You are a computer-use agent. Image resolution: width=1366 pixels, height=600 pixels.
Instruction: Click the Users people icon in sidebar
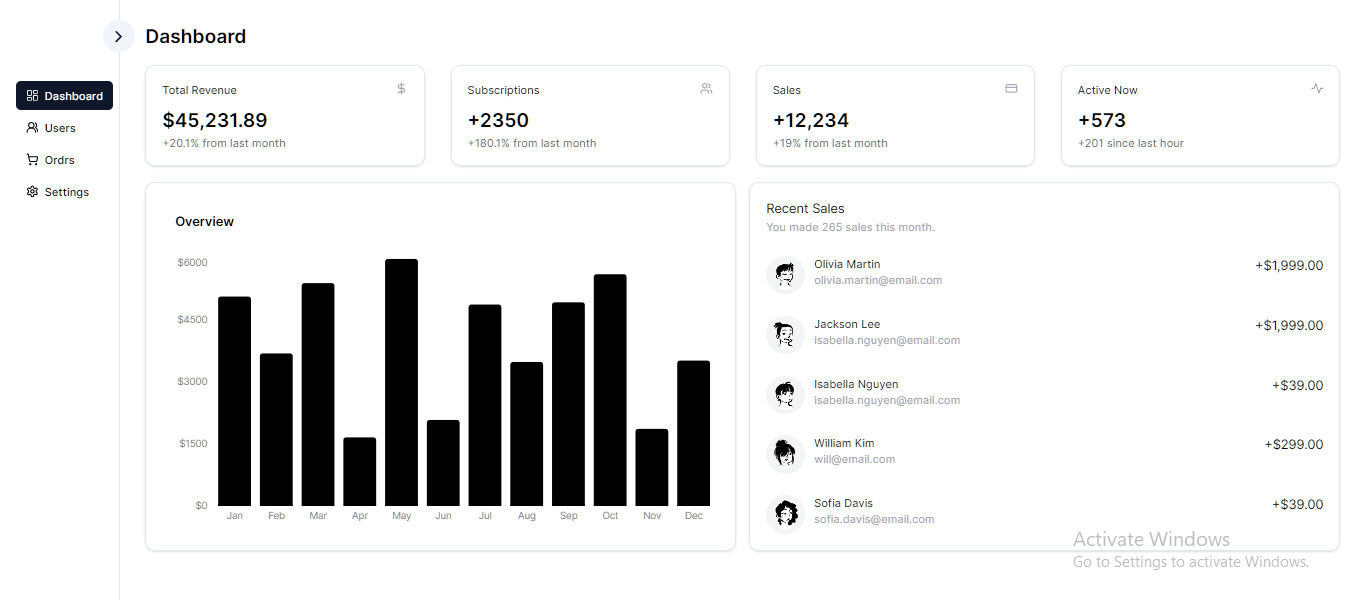[x=32, y=128]
